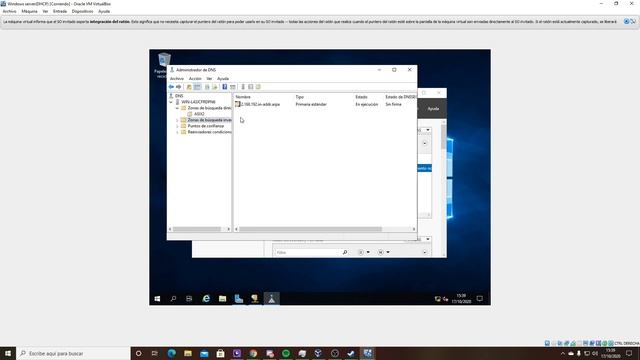
Task: Open Task View in the guest taskbar
Action: [189, 299]
